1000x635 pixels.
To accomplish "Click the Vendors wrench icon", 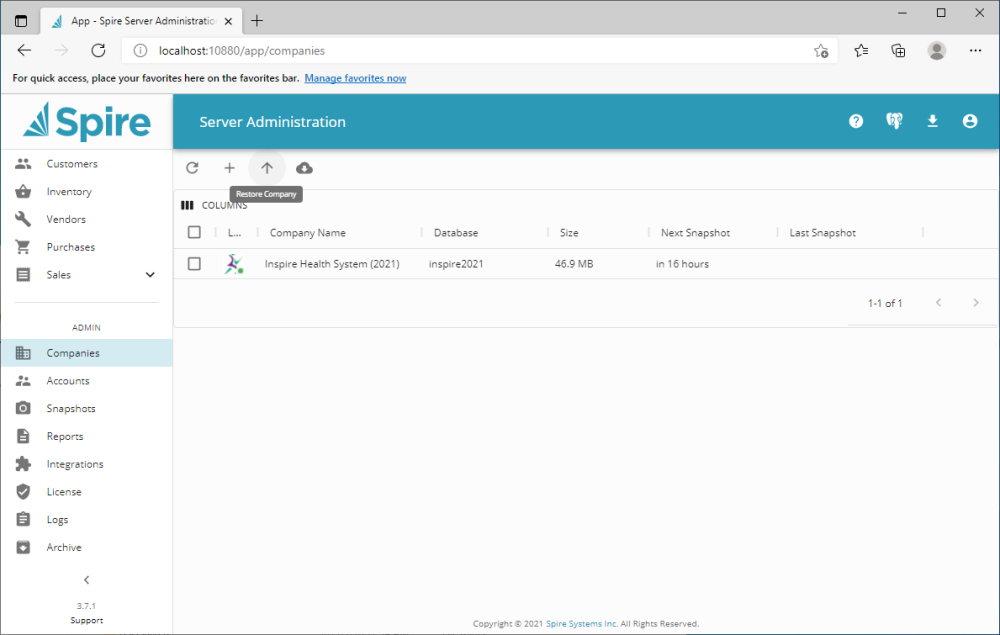I will (23, 219).
